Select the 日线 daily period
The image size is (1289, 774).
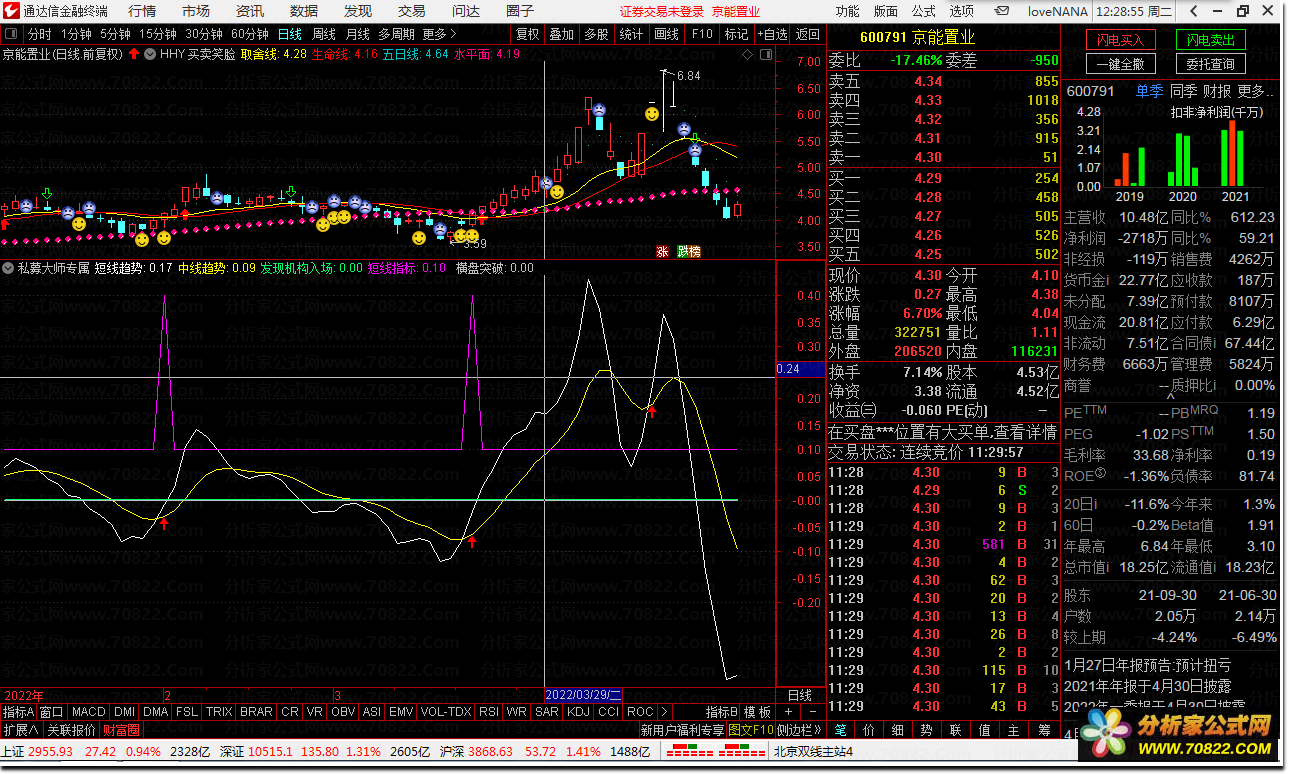(x=290, y=34)
